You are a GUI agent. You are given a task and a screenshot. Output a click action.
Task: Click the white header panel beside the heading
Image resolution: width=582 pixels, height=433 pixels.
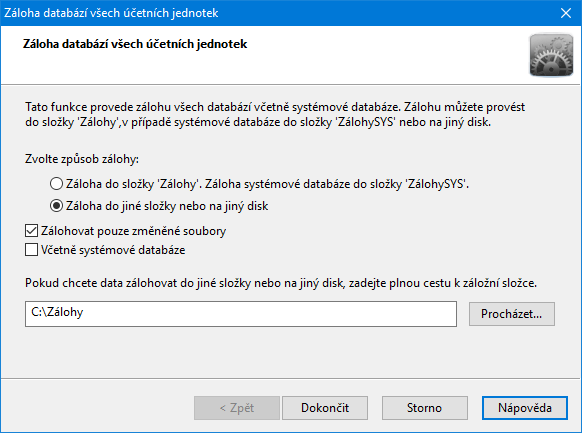[x=386, y=55]
